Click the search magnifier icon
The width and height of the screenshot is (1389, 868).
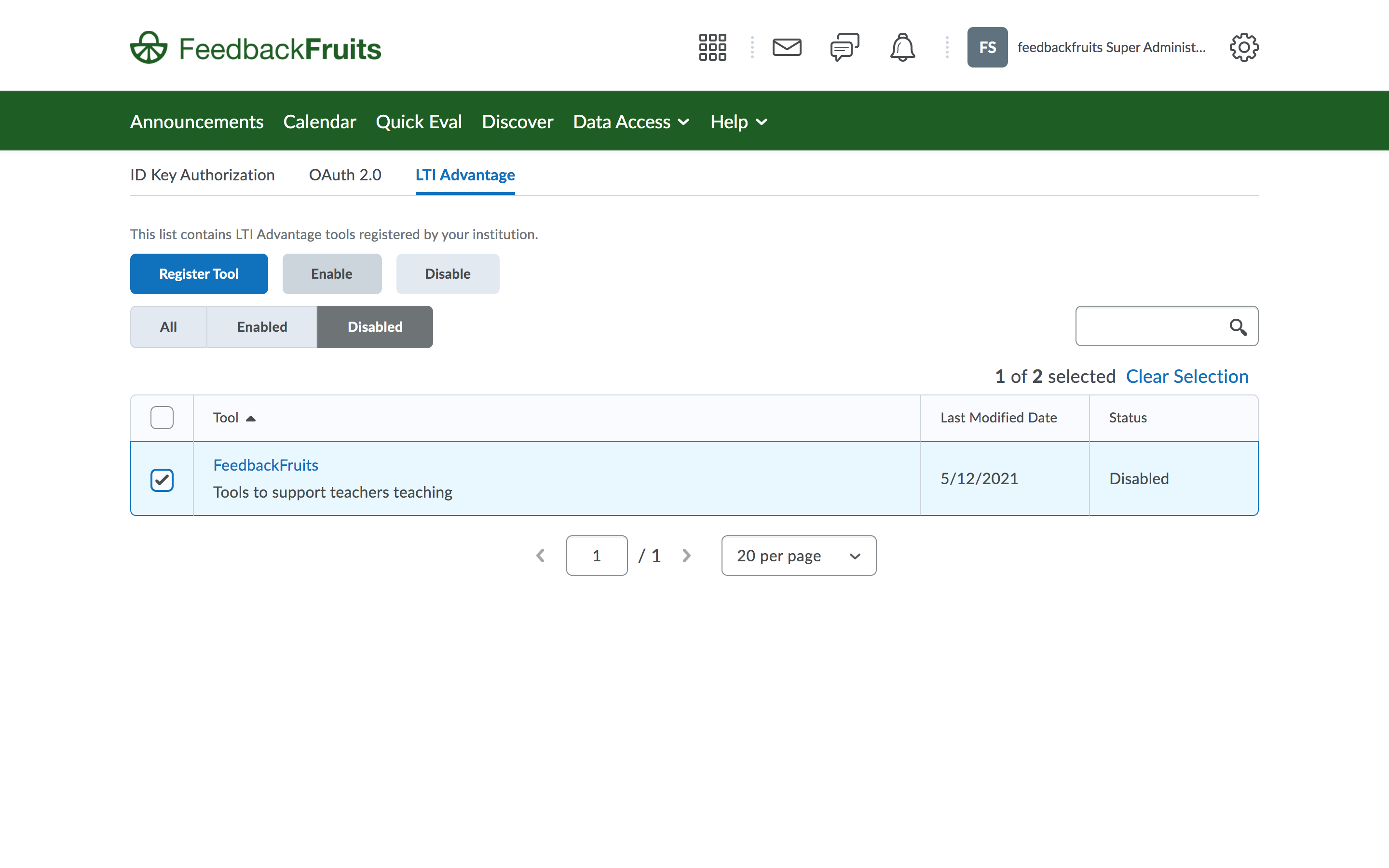pos(1238,326)
